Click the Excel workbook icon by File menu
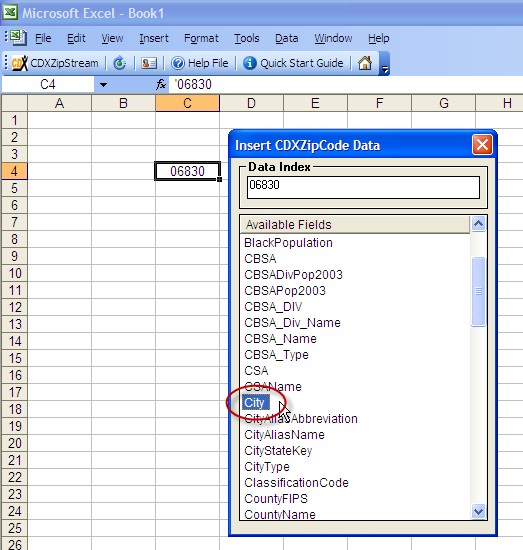This screenshot has height=550, width=523. [18, 38]
